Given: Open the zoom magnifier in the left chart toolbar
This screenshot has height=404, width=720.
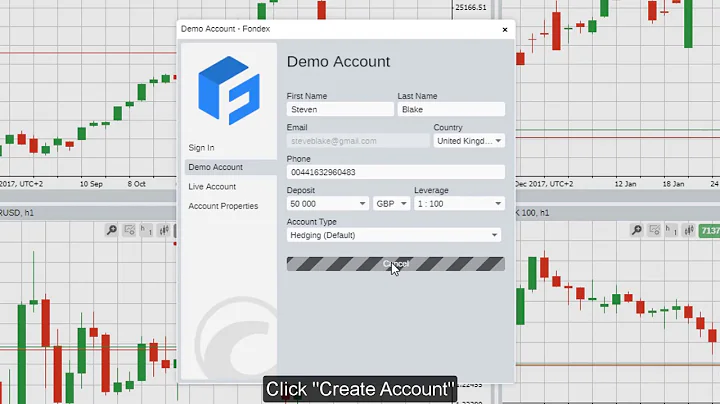Looking at the screenshot, I should point(112,230).
